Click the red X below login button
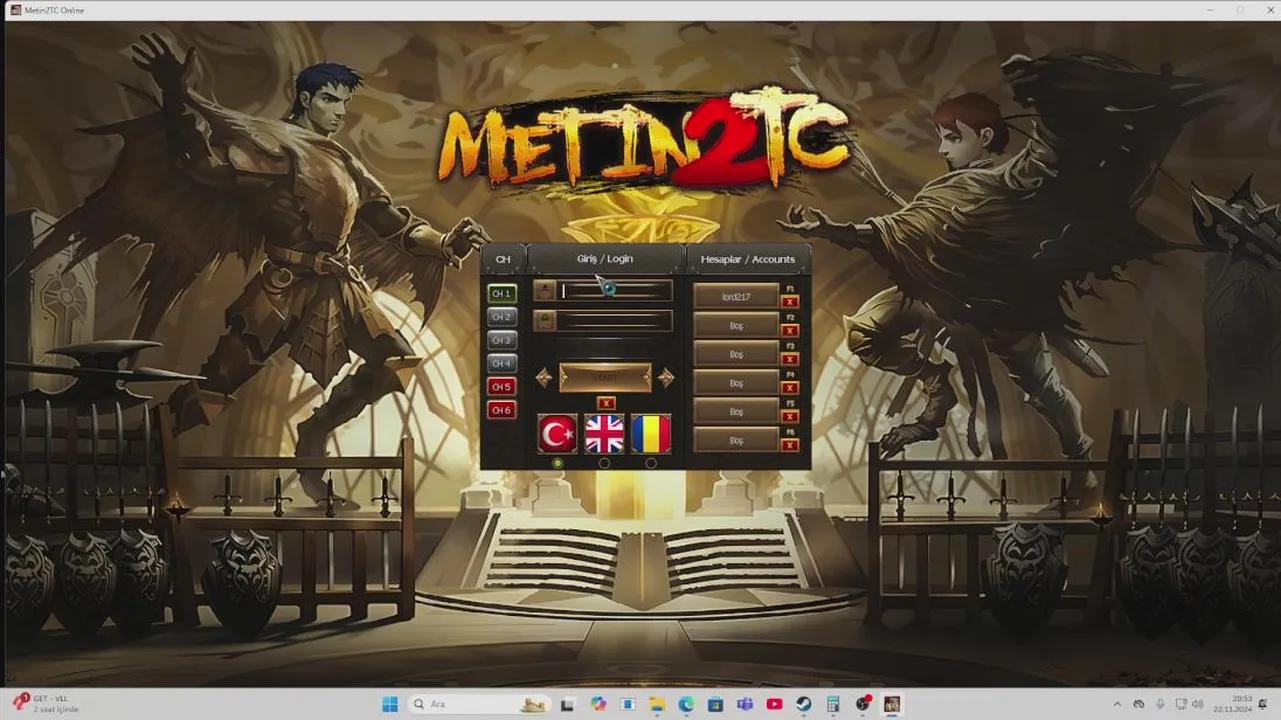Screen dimensions: 1281x720 coord(606,403)
